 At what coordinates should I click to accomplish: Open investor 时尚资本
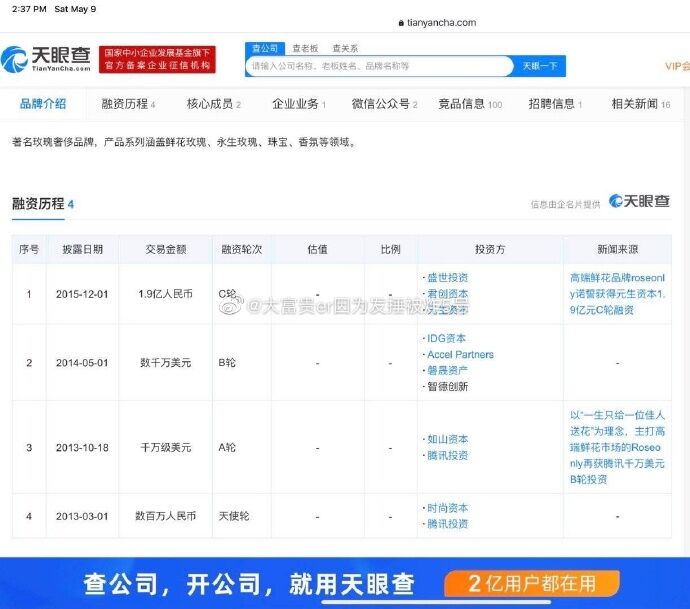pos(448,508)
